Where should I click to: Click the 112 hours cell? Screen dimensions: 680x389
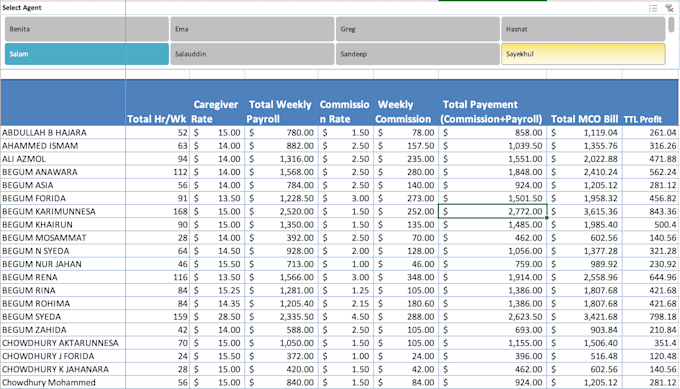[158, 172]
